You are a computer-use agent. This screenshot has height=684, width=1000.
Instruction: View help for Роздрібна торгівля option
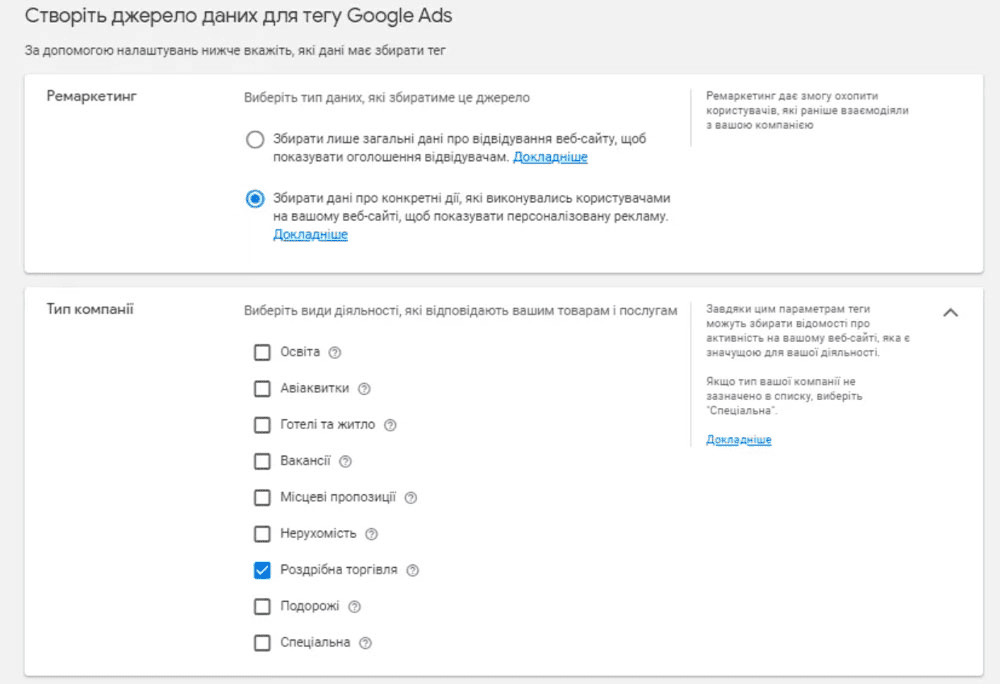(x=413, y=571)
